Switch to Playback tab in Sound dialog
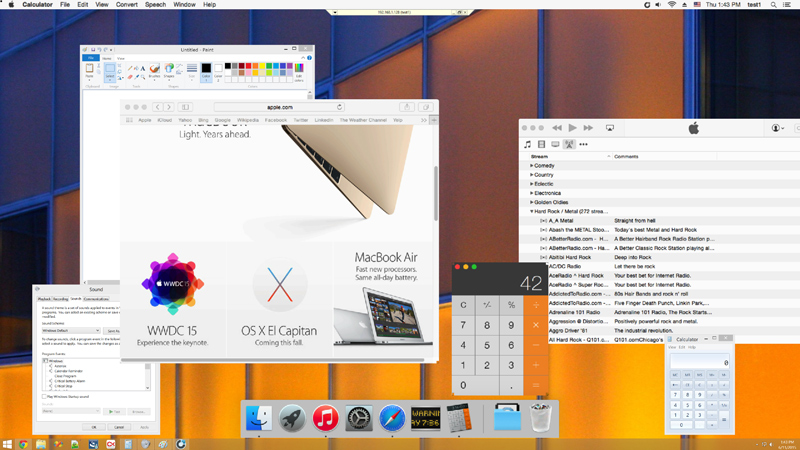The height and width of the screenshot is (450, 800). [x=44, y=298]
